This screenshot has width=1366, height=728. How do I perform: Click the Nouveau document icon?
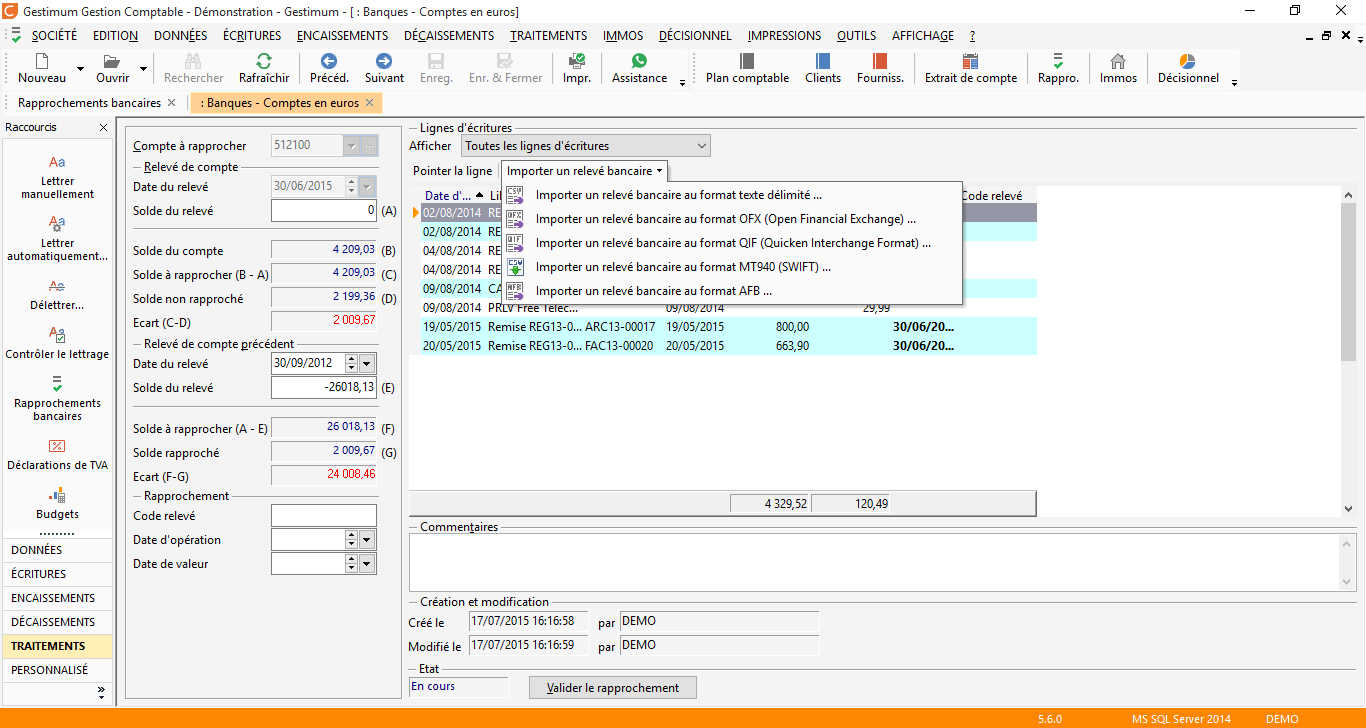click(42, 61)
